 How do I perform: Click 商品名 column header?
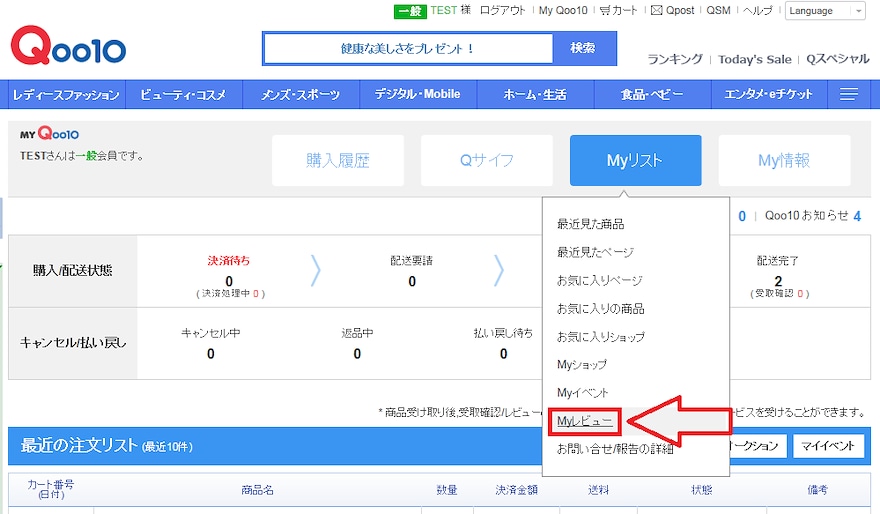click(258, 490)
